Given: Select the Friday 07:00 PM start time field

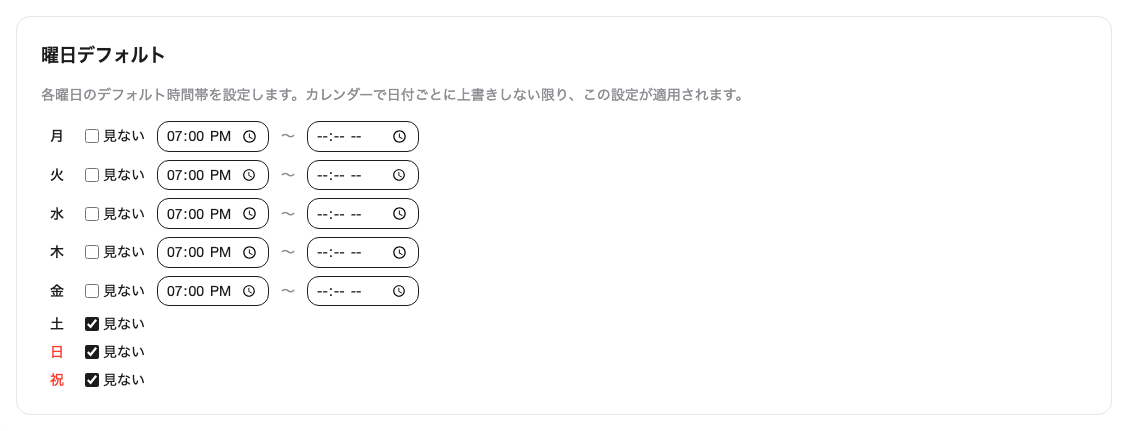Looking at the screenshot, I should click(x=199, y=291).
